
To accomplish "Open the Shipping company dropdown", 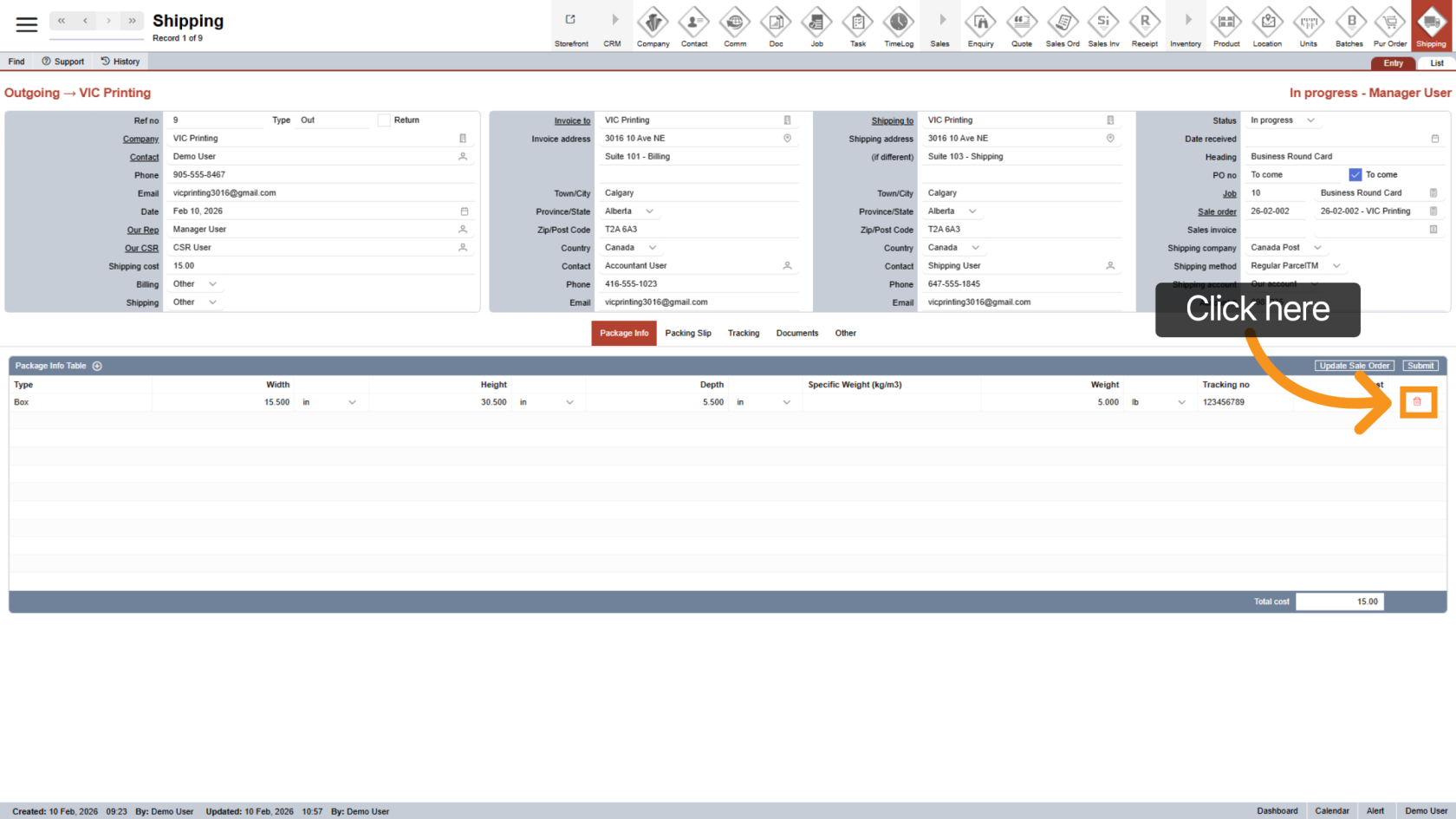I will coord(1317,248).
